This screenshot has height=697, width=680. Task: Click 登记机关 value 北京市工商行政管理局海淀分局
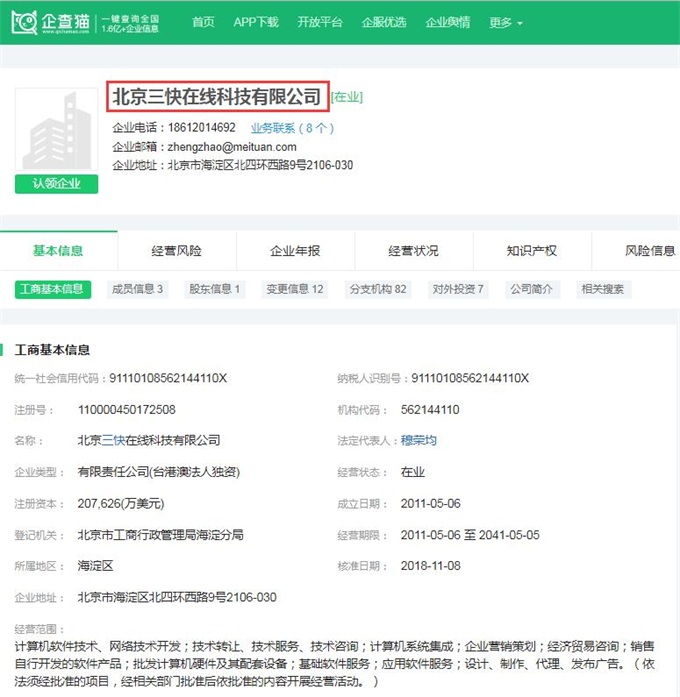coord(160,535)
